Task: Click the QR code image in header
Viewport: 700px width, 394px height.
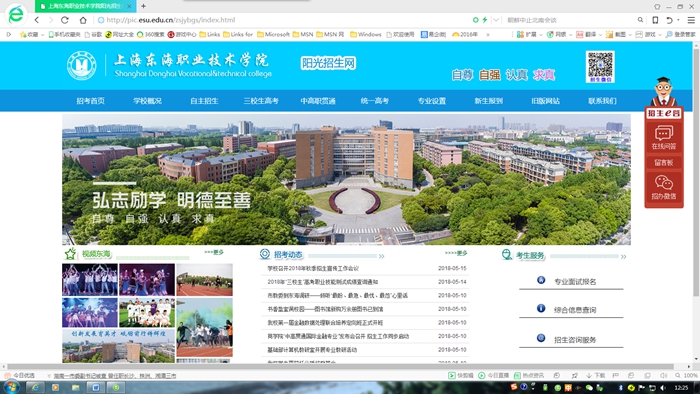Action: click(600, 66)
